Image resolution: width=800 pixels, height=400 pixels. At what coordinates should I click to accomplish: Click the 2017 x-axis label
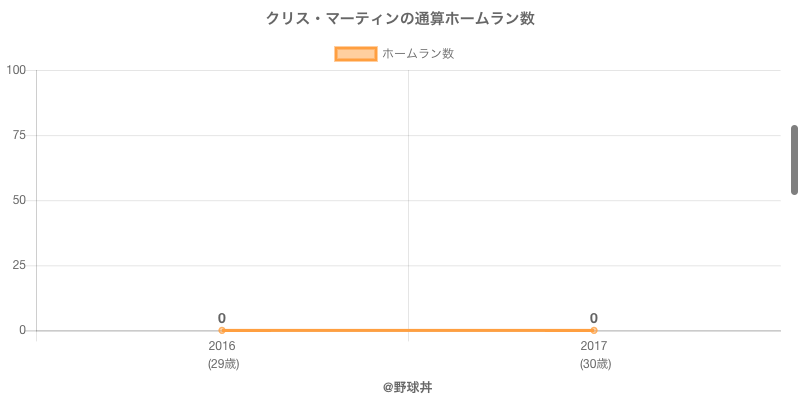(x=594, y=346)
